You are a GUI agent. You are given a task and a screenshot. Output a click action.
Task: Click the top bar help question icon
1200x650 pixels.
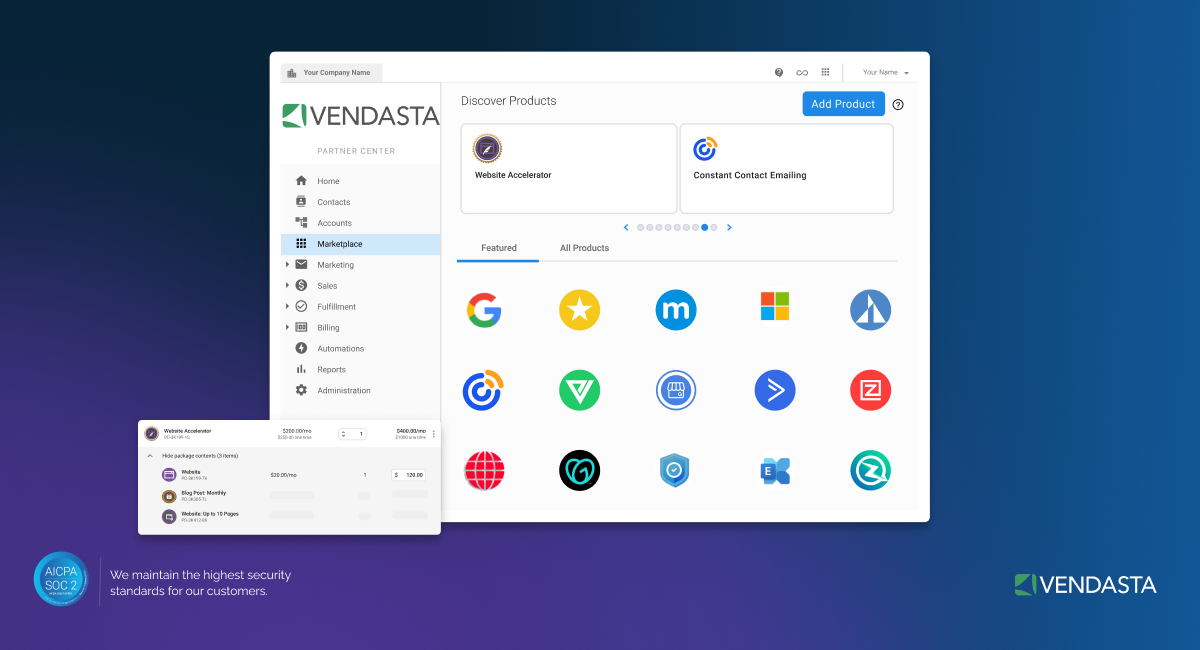coord(779,72)
